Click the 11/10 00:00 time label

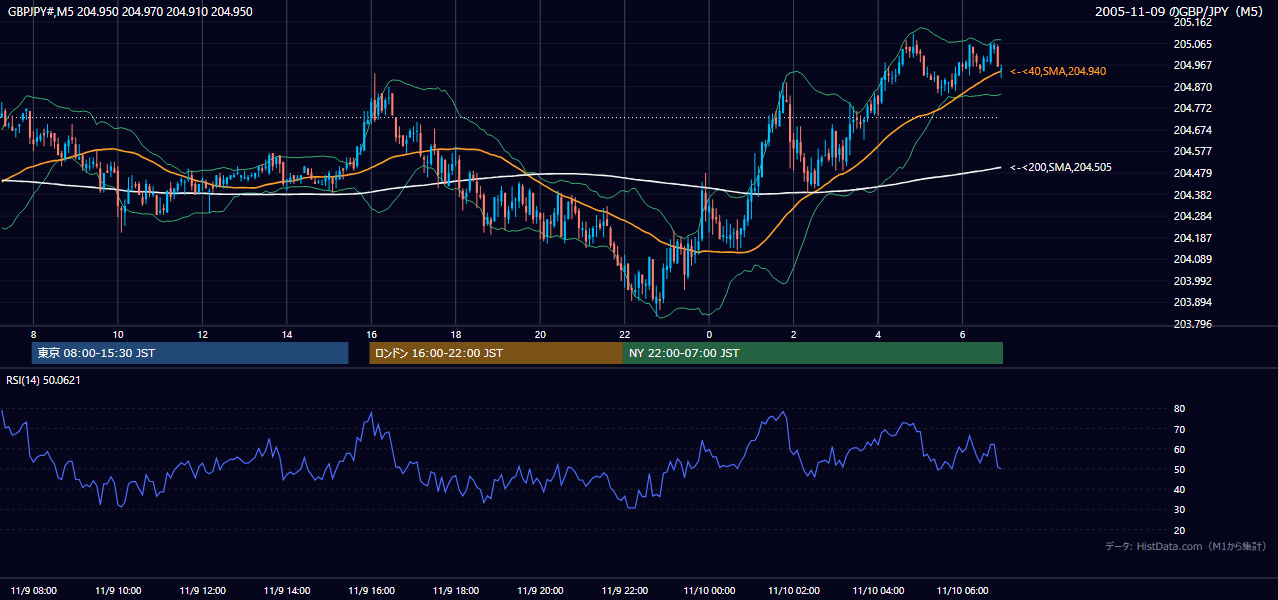point(709,591)
